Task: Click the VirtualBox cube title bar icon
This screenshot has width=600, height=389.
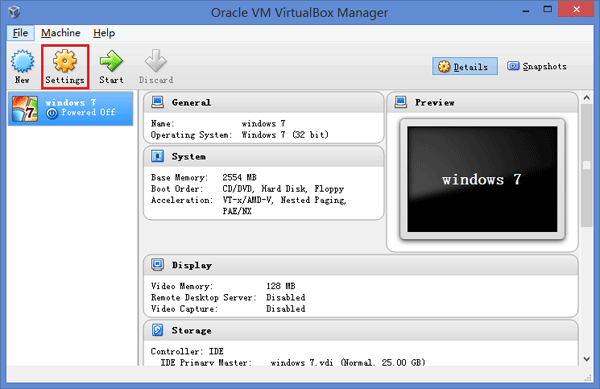Action: pyautogui.click(x=14, y=11)
